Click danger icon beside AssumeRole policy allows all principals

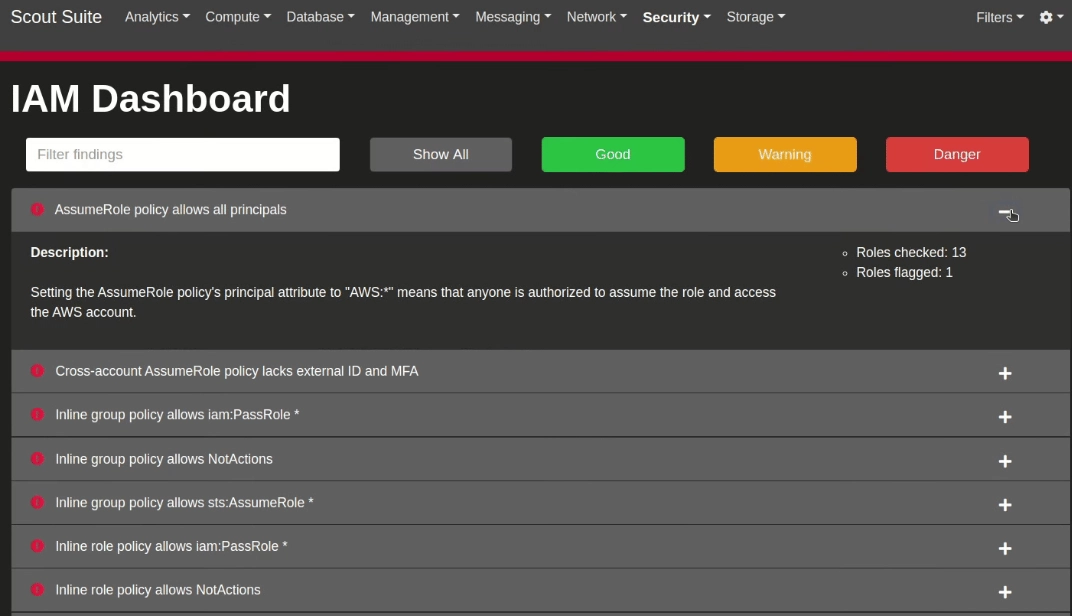(x=37, y=209)
